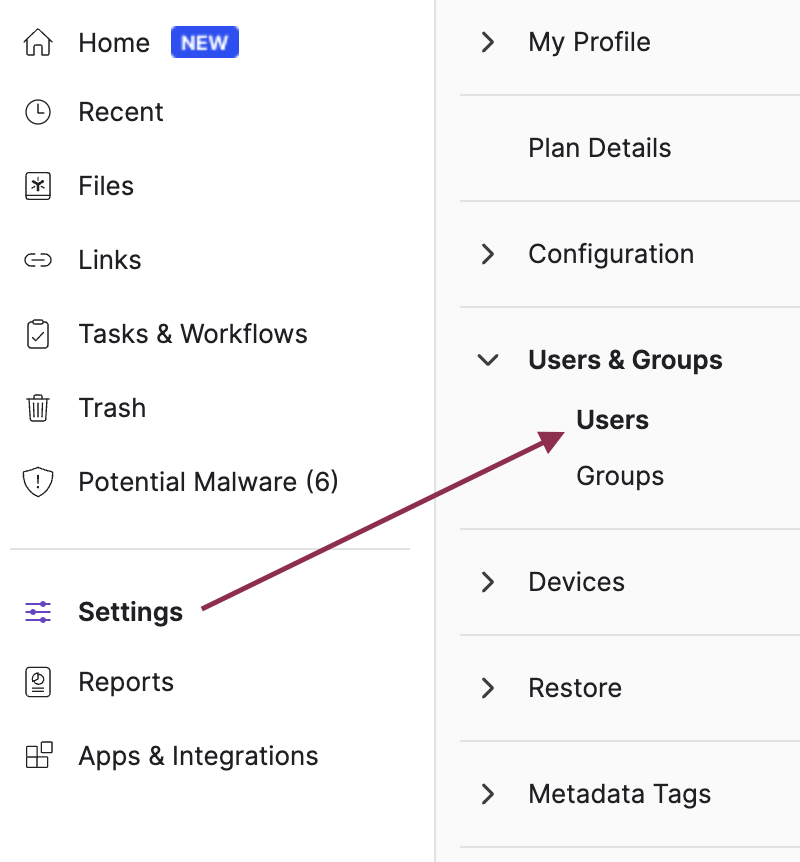This screenshot has height=862, width=800.
Task: Open the Metadata Tags section
Action: coord(619,794)
